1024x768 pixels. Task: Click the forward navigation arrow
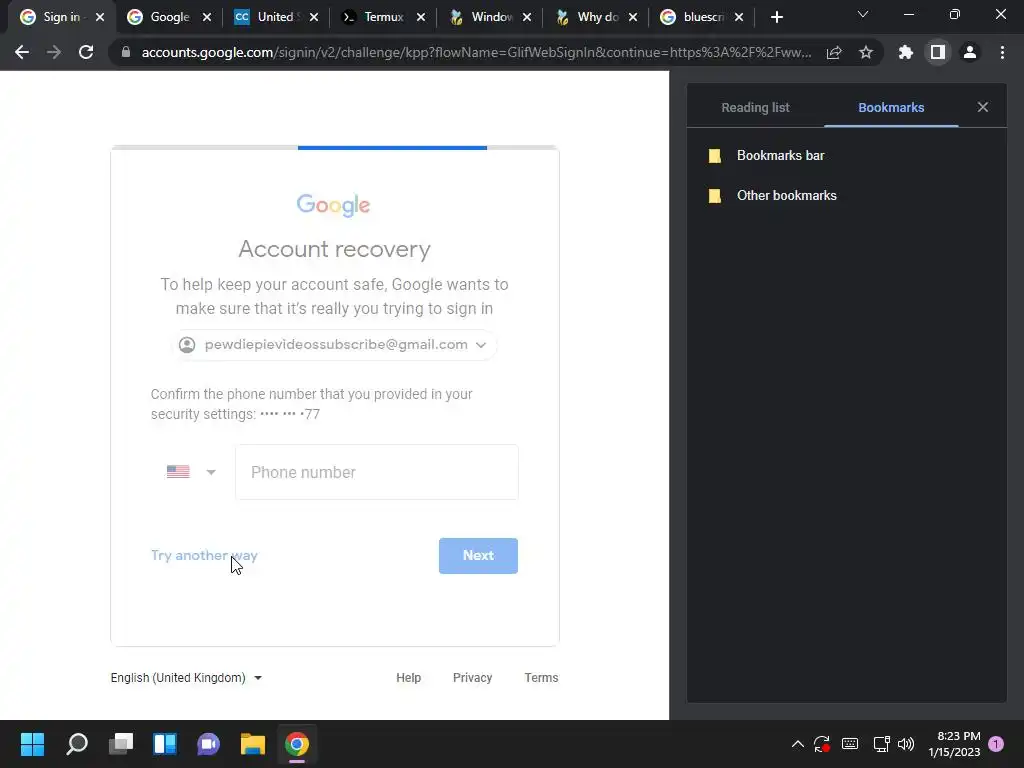(x=54, y=52)
